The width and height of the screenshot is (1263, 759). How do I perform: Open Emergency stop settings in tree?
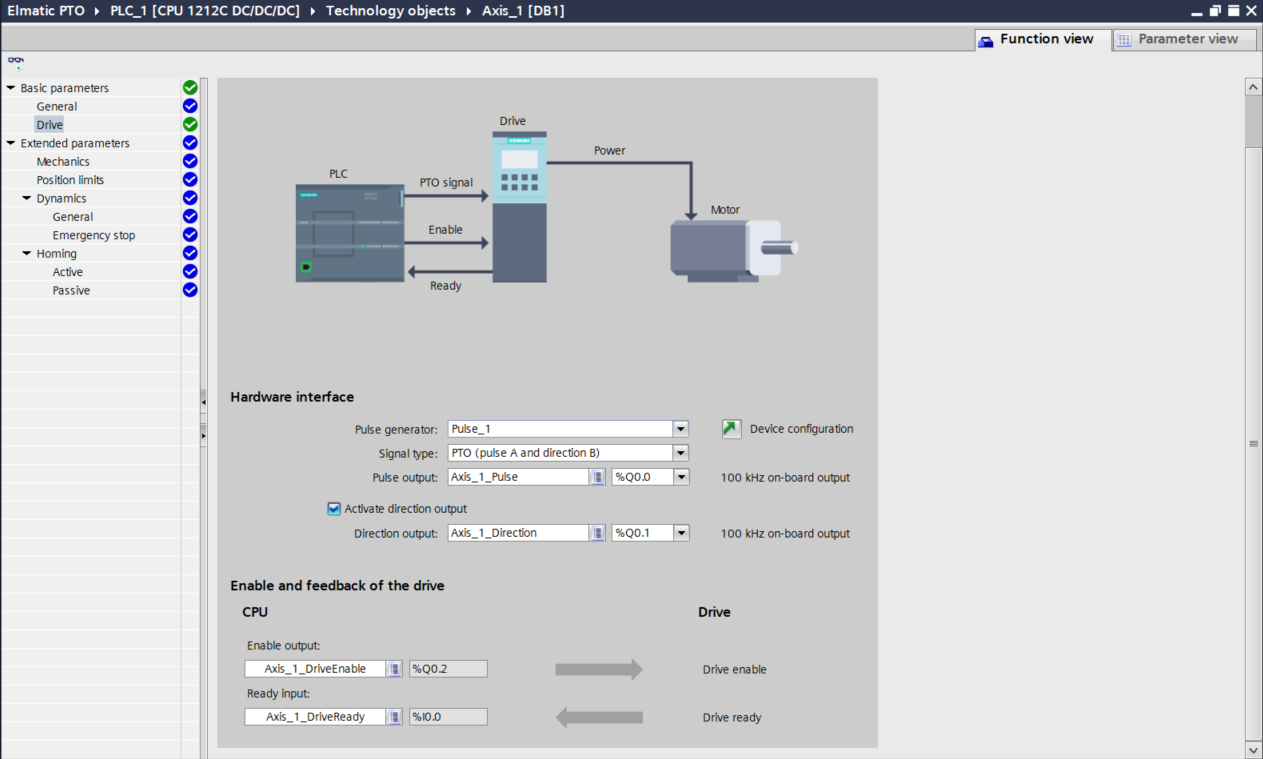pyautogui.click(x=94, y=235)
